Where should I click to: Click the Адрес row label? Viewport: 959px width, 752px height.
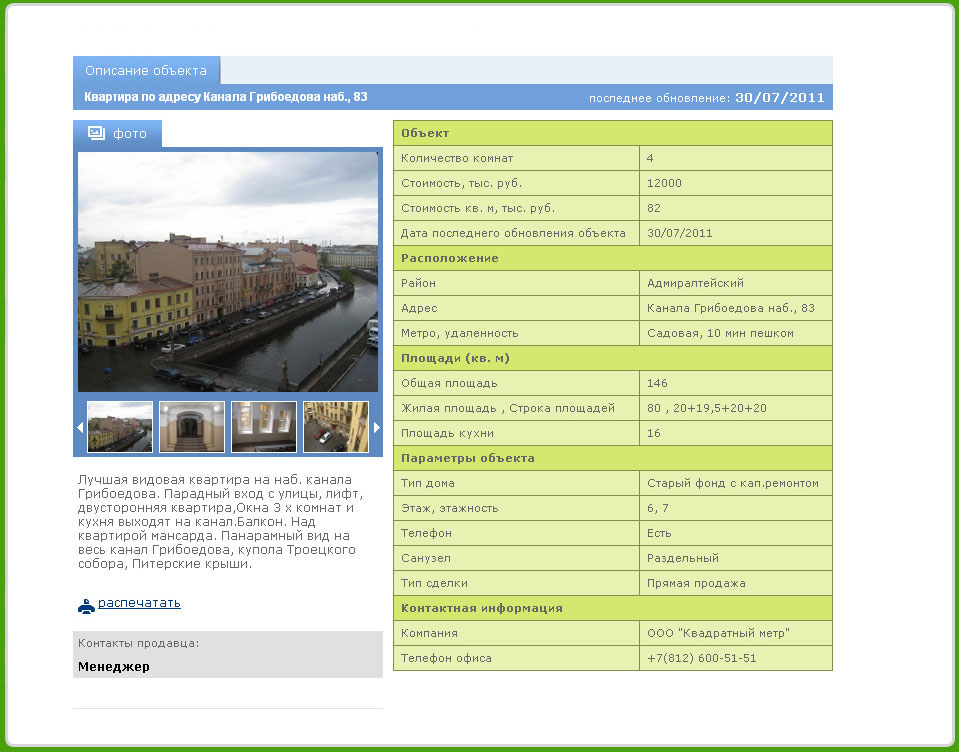pos(419,308)
